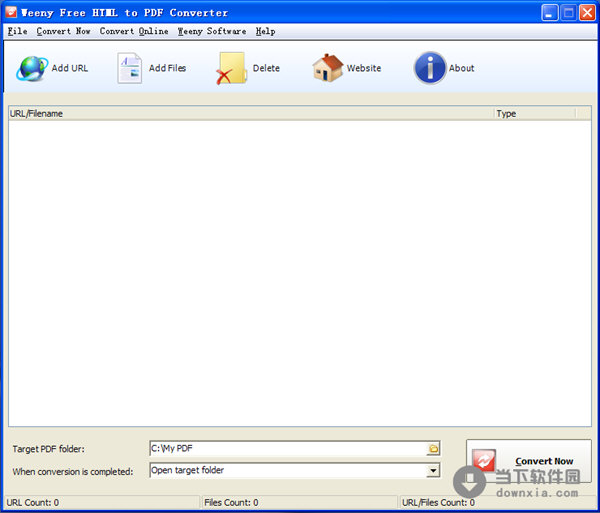This screenshot has width=600, height=513.
Task: Click the Delete folder icon
Action: [231, 68]
